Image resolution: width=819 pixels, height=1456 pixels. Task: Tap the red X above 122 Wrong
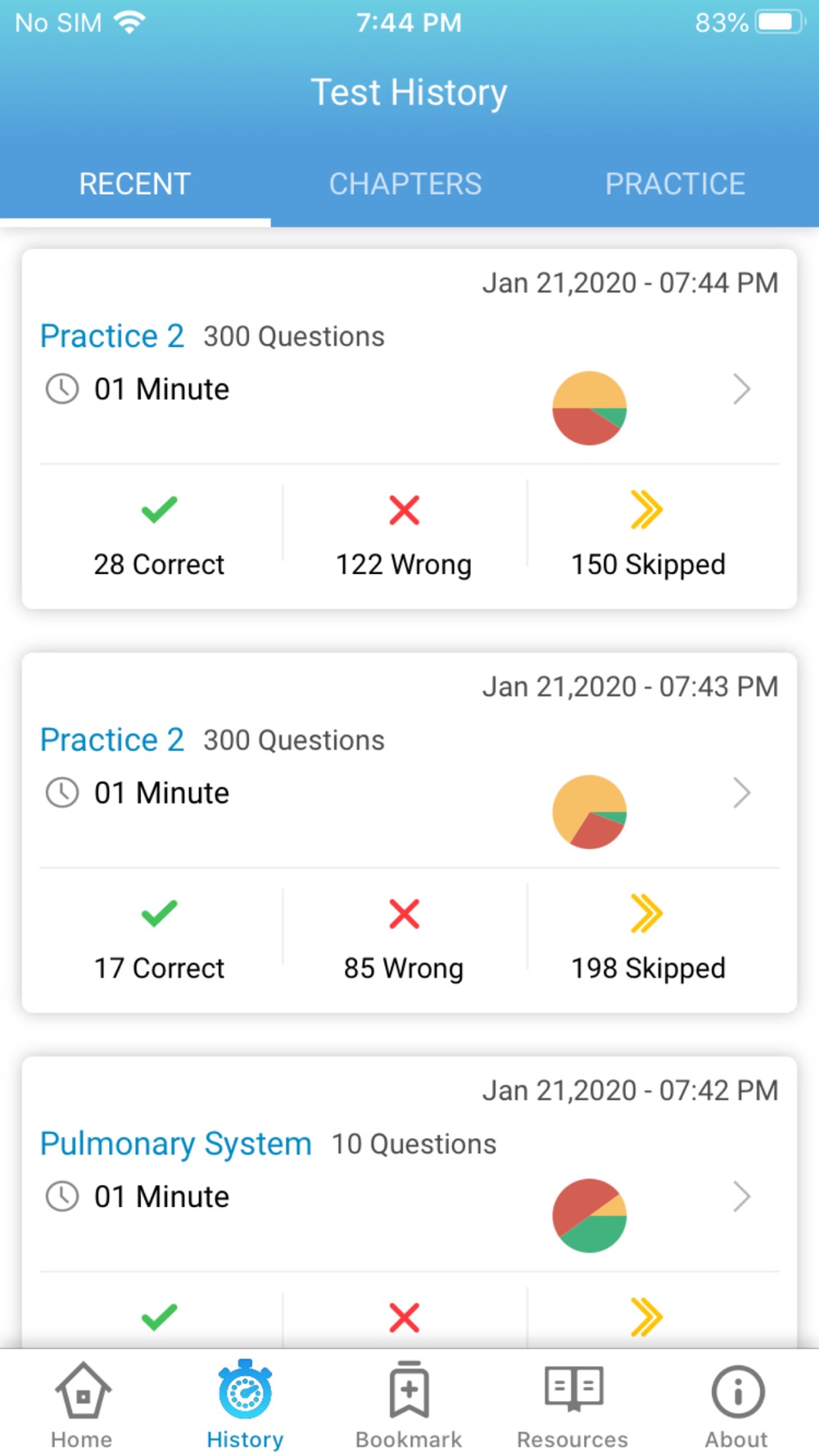[x=404, y=510]
